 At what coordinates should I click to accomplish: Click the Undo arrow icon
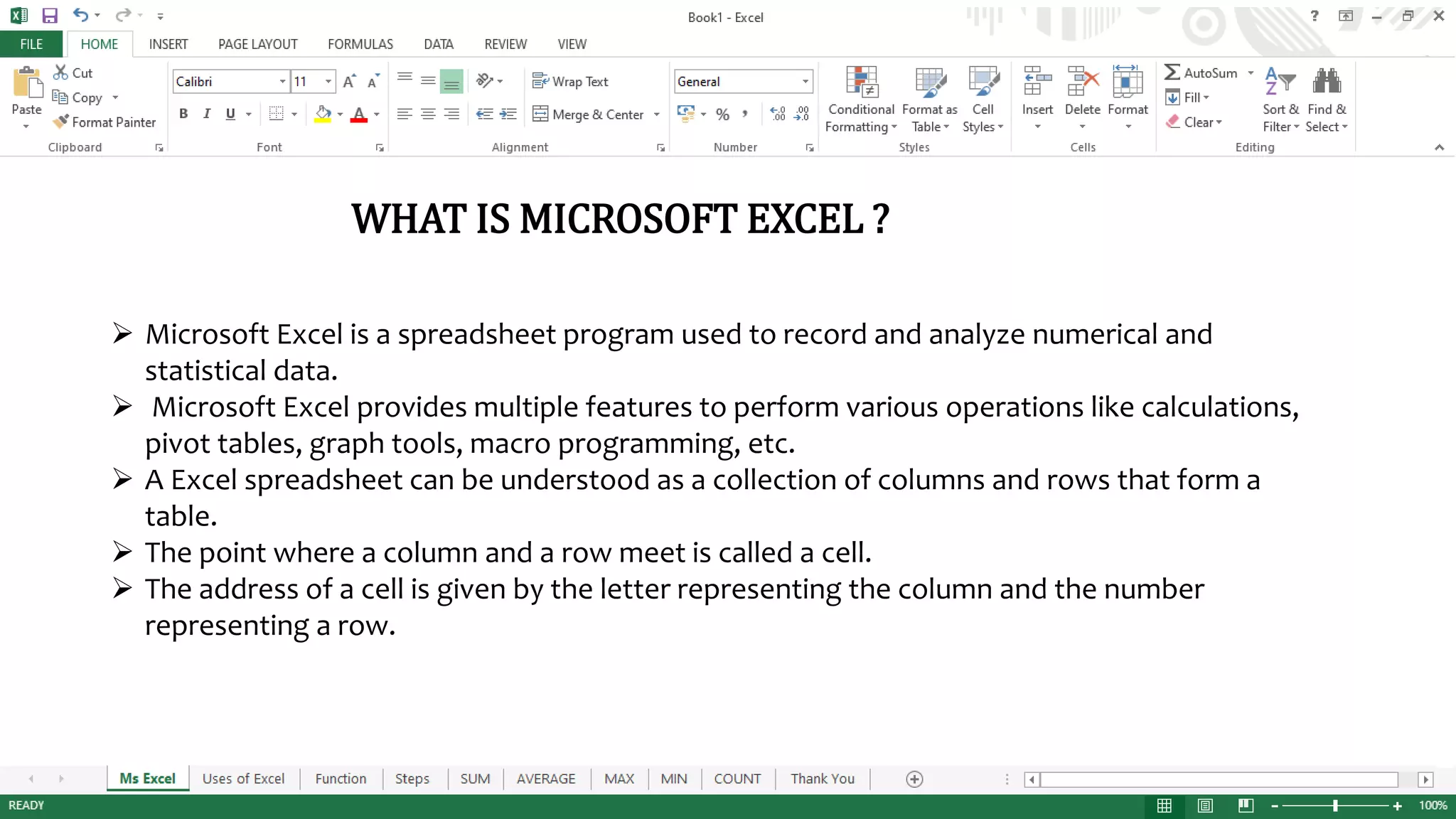pyautogui.click(x=80, y=15)
